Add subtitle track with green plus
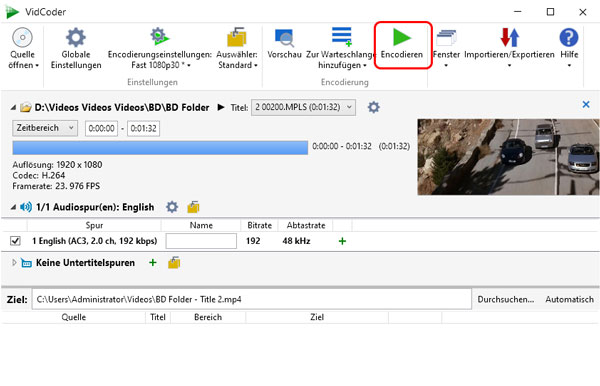Viewport: 600px width, 386px height. [153, 262]
